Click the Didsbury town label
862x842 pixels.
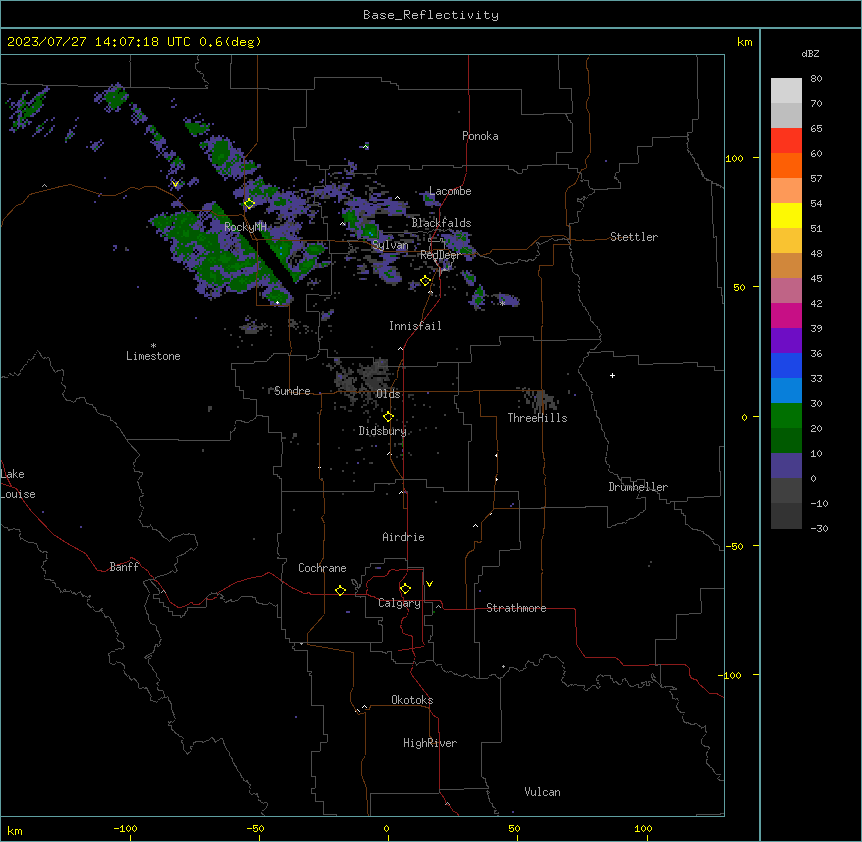pyautogui.click(x=383, y=431)
